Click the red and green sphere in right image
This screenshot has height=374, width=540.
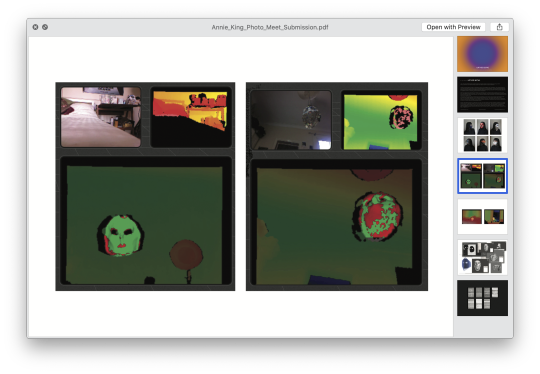(x=378, y=217)
